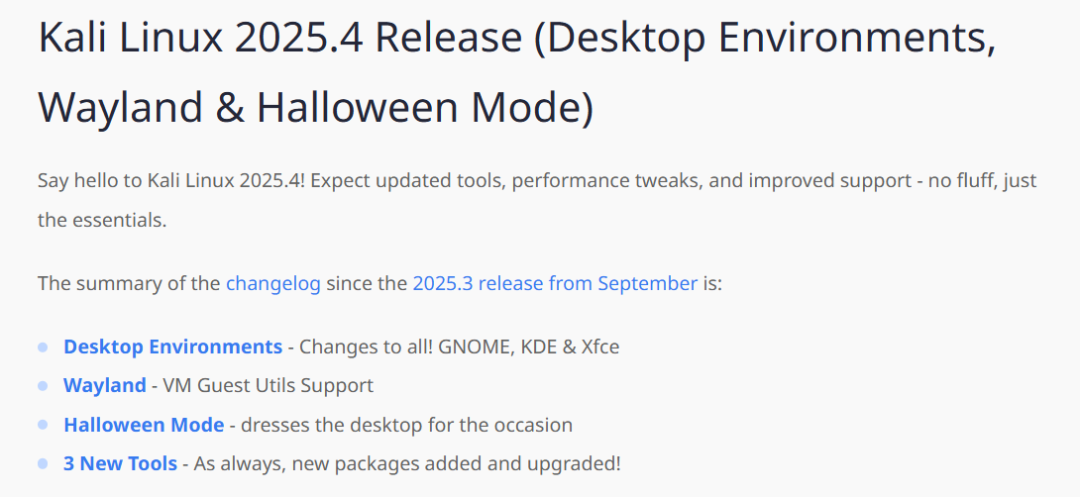Screen dimensions: 1080x497
Task: Click the words 'the essentials.'
Action: [102, 221]
